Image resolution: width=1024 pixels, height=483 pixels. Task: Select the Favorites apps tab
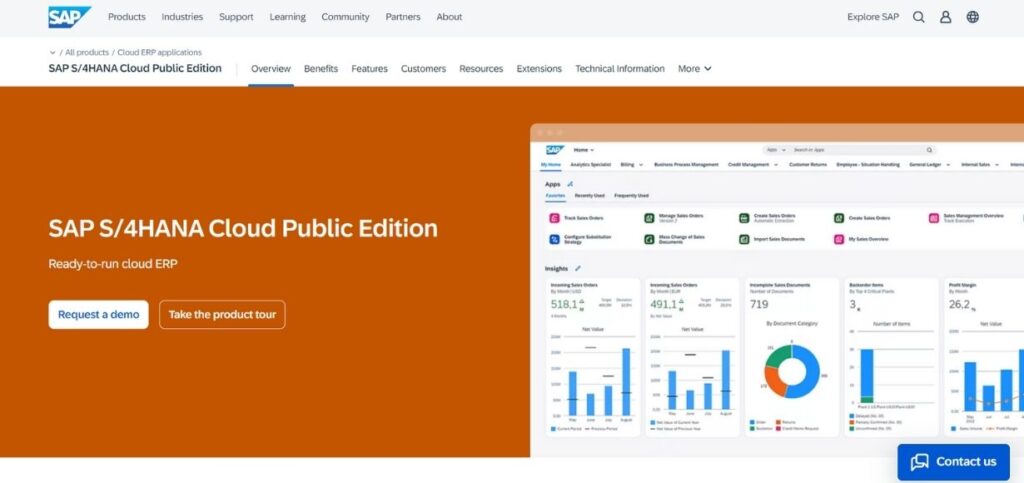(x=556, y=195)
